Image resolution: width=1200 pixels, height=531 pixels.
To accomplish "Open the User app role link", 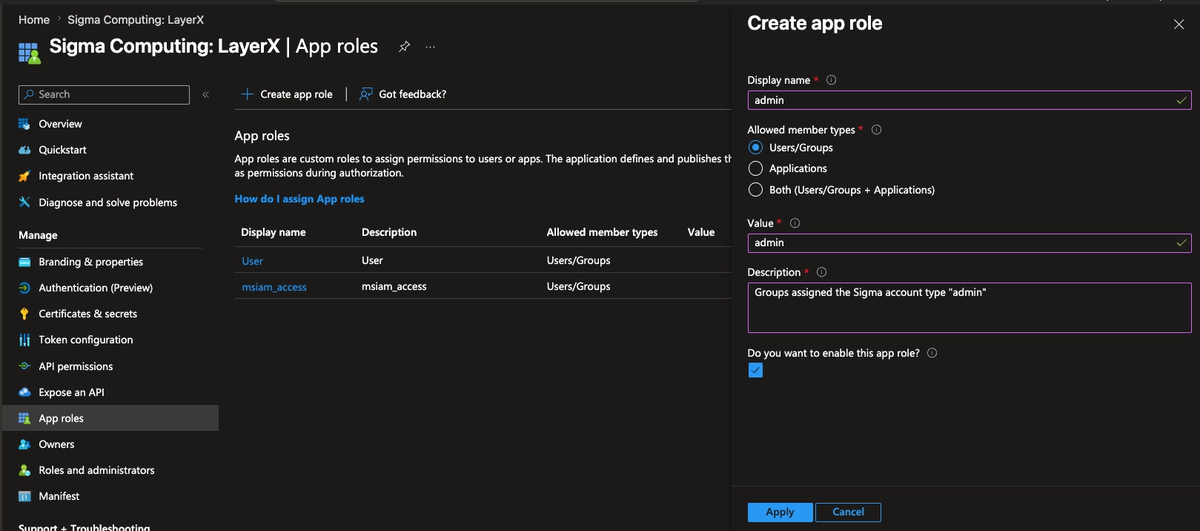I will pyautogui.click(x=252, y=261).
